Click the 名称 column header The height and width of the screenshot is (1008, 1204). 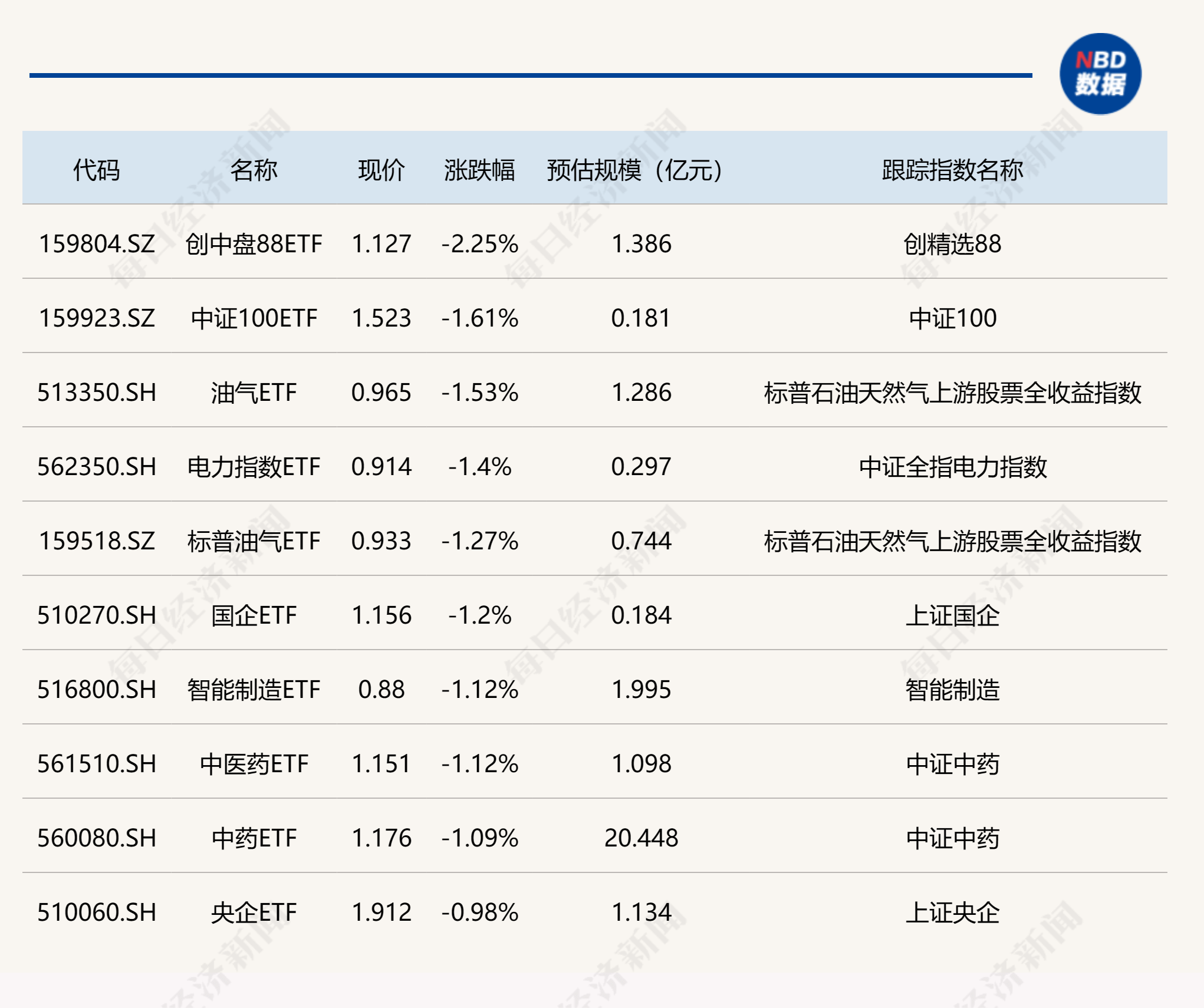click(254, 170)
